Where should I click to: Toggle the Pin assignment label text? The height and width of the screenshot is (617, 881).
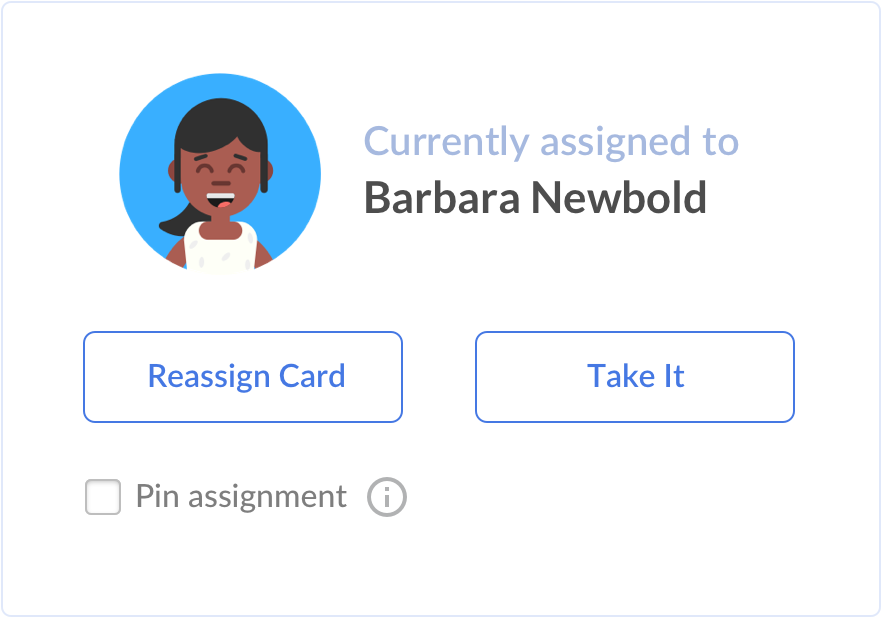(241, 497)
